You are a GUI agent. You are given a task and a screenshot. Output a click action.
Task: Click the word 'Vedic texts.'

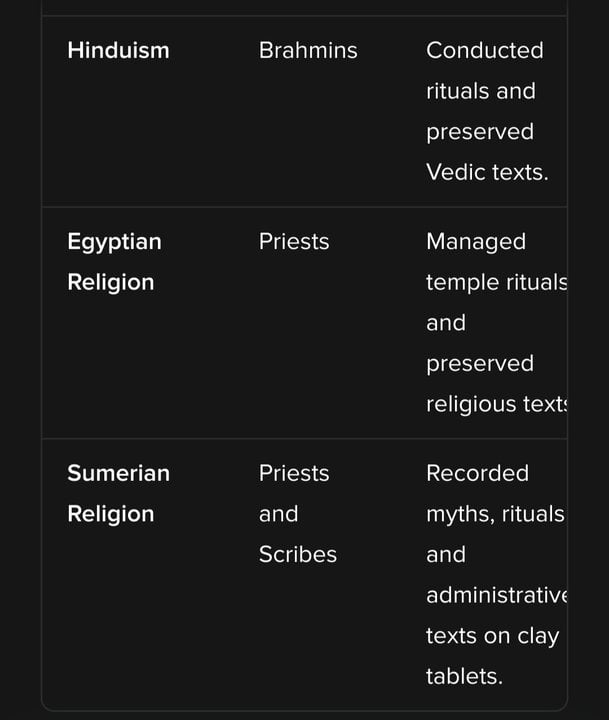click(487, 172)
